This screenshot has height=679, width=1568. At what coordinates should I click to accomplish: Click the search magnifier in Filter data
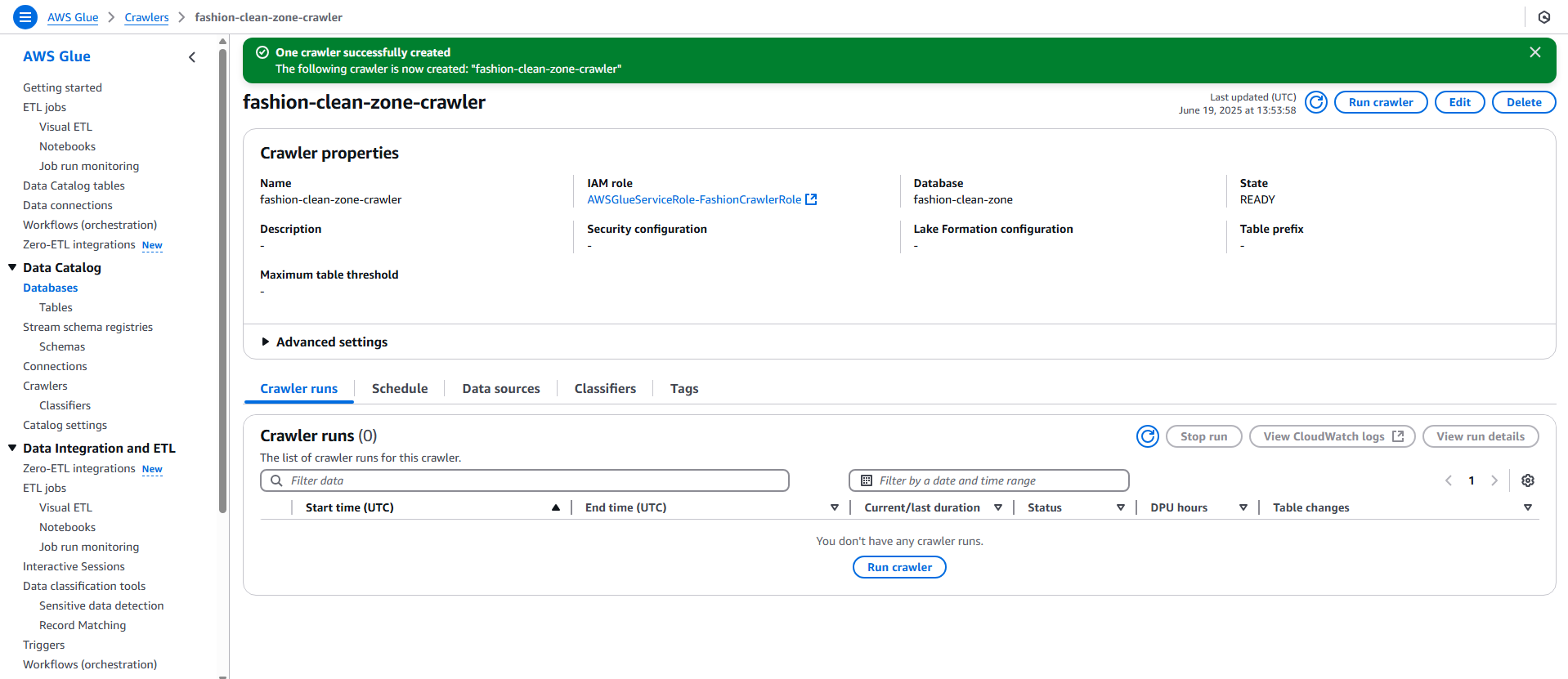276,480
